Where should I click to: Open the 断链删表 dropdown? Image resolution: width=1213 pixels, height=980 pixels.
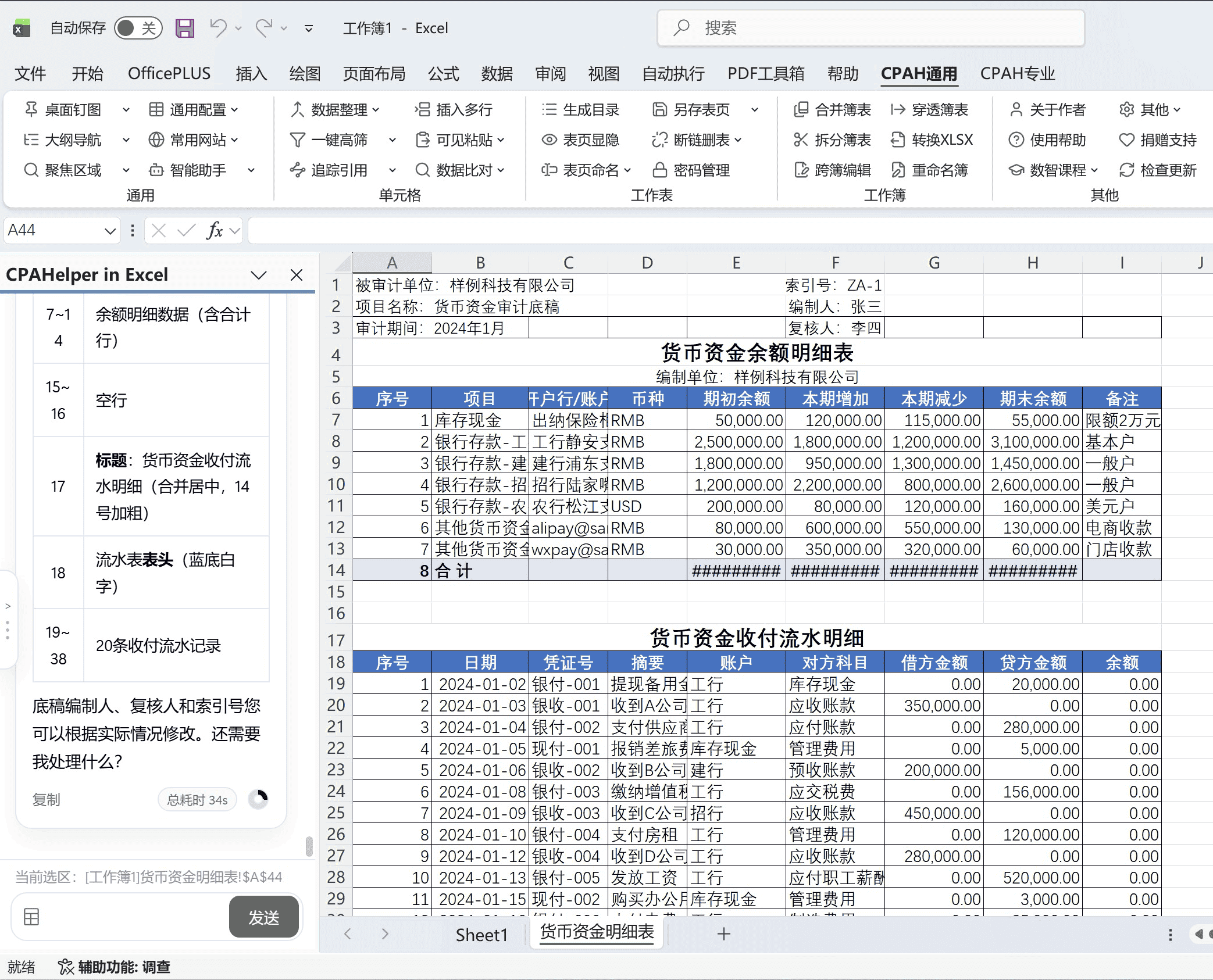(697, 140)
